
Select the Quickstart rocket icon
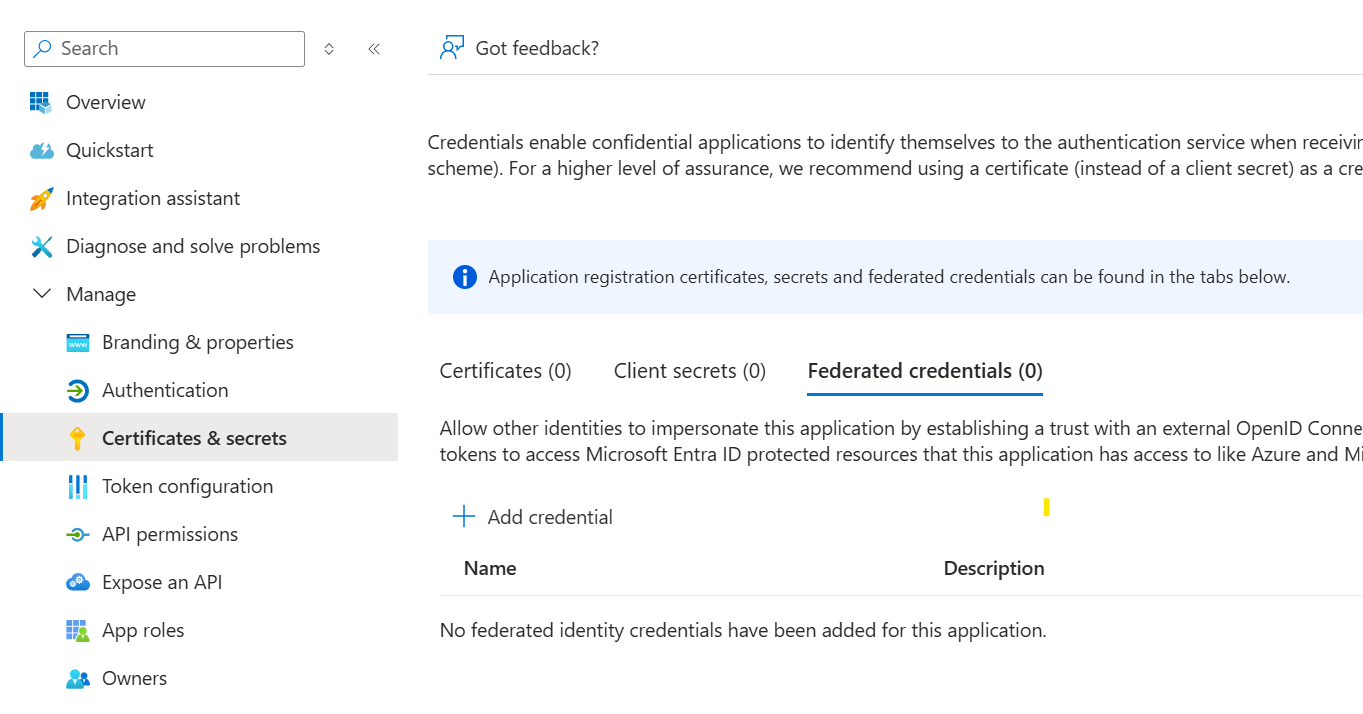click(x=40, y=150)
